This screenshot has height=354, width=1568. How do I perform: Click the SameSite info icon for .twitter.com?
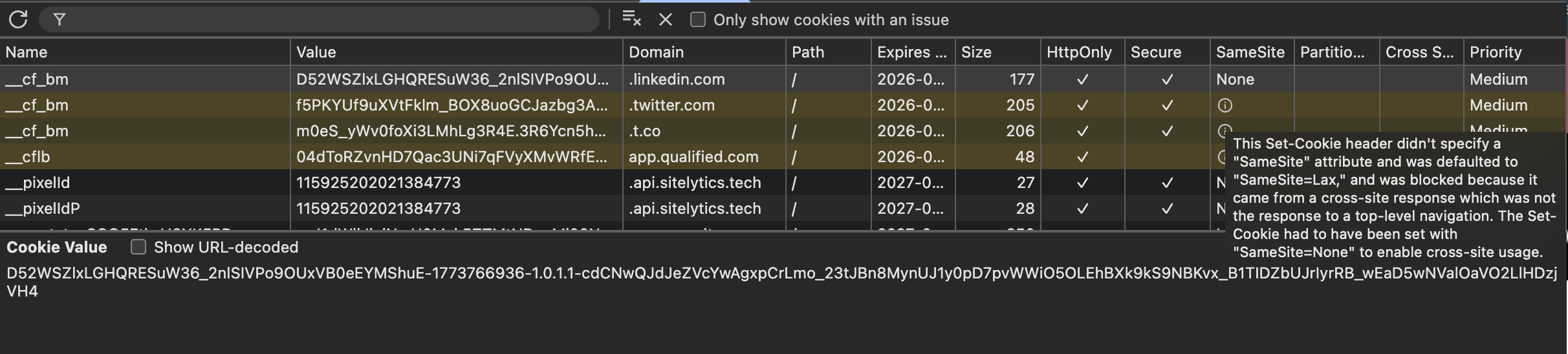(x=1225, y=105)
